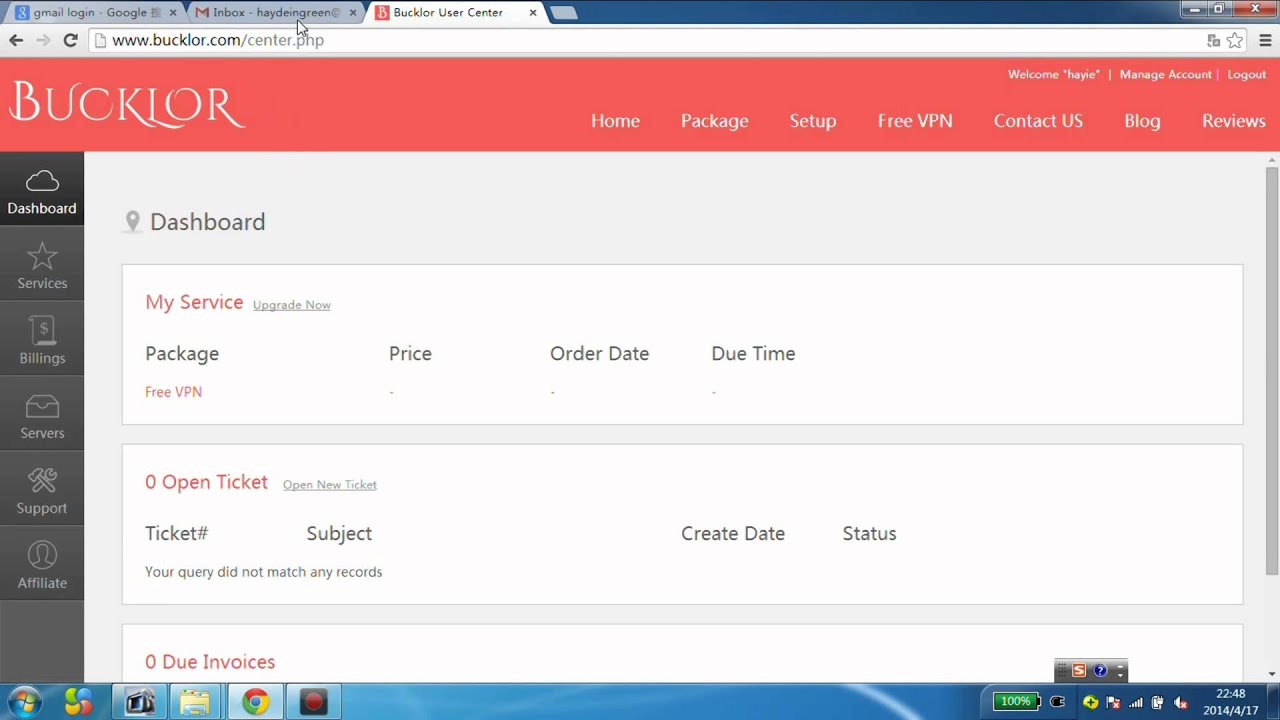The image size is (1280, 720).
Task: Switch to the gmail login Google tab
Action: click(95, 12)
